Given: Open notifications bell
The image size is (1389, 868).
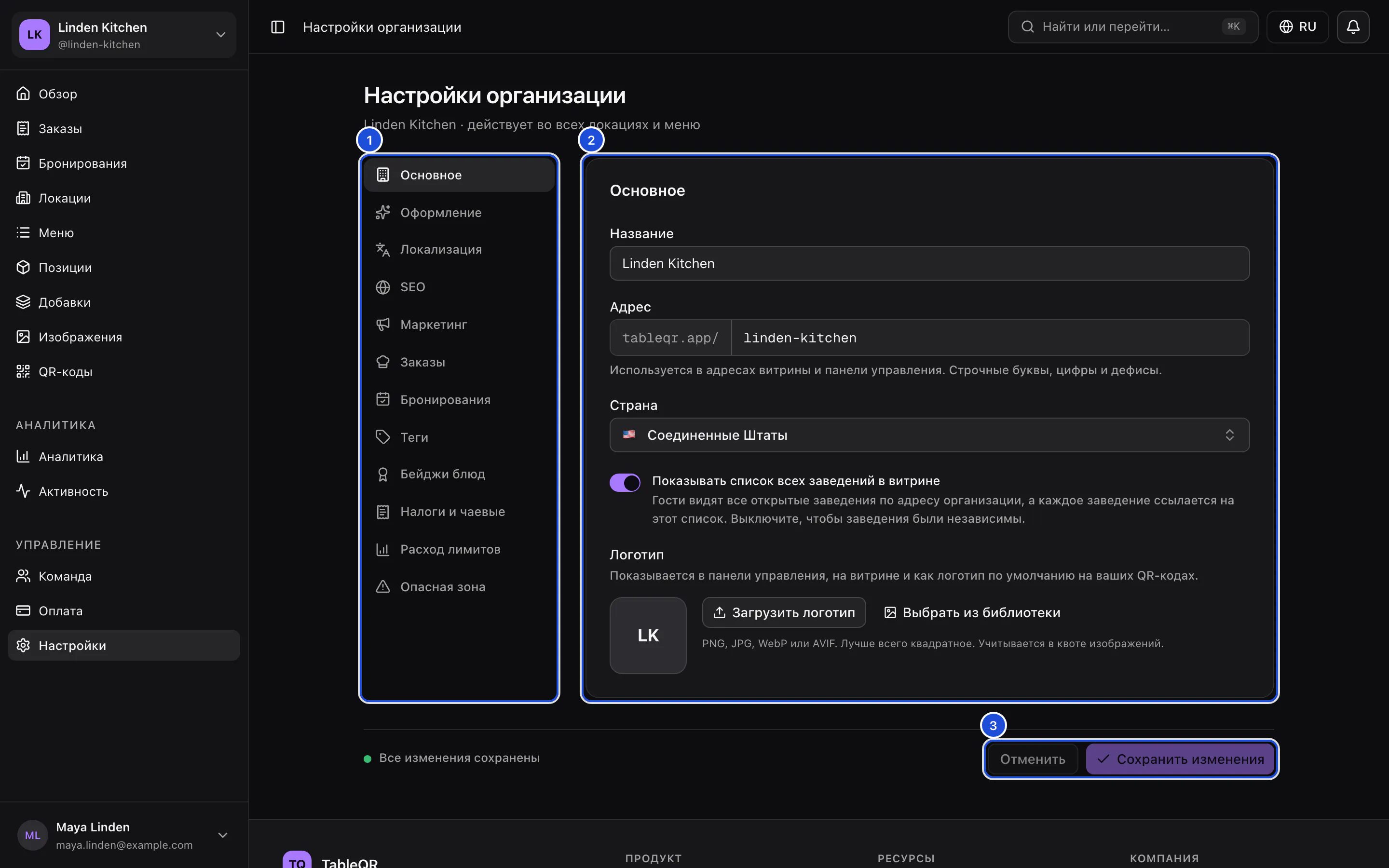Looking at the screenshot, I should (1353, 27).
